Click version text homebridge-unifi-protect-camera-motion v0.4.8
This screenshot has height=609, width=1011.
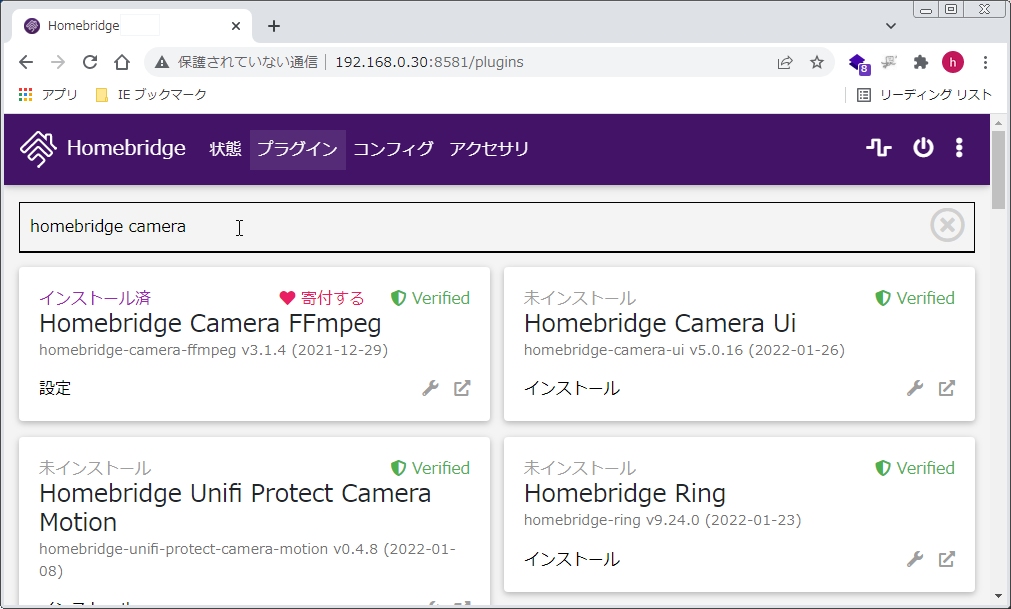point(248,559)
